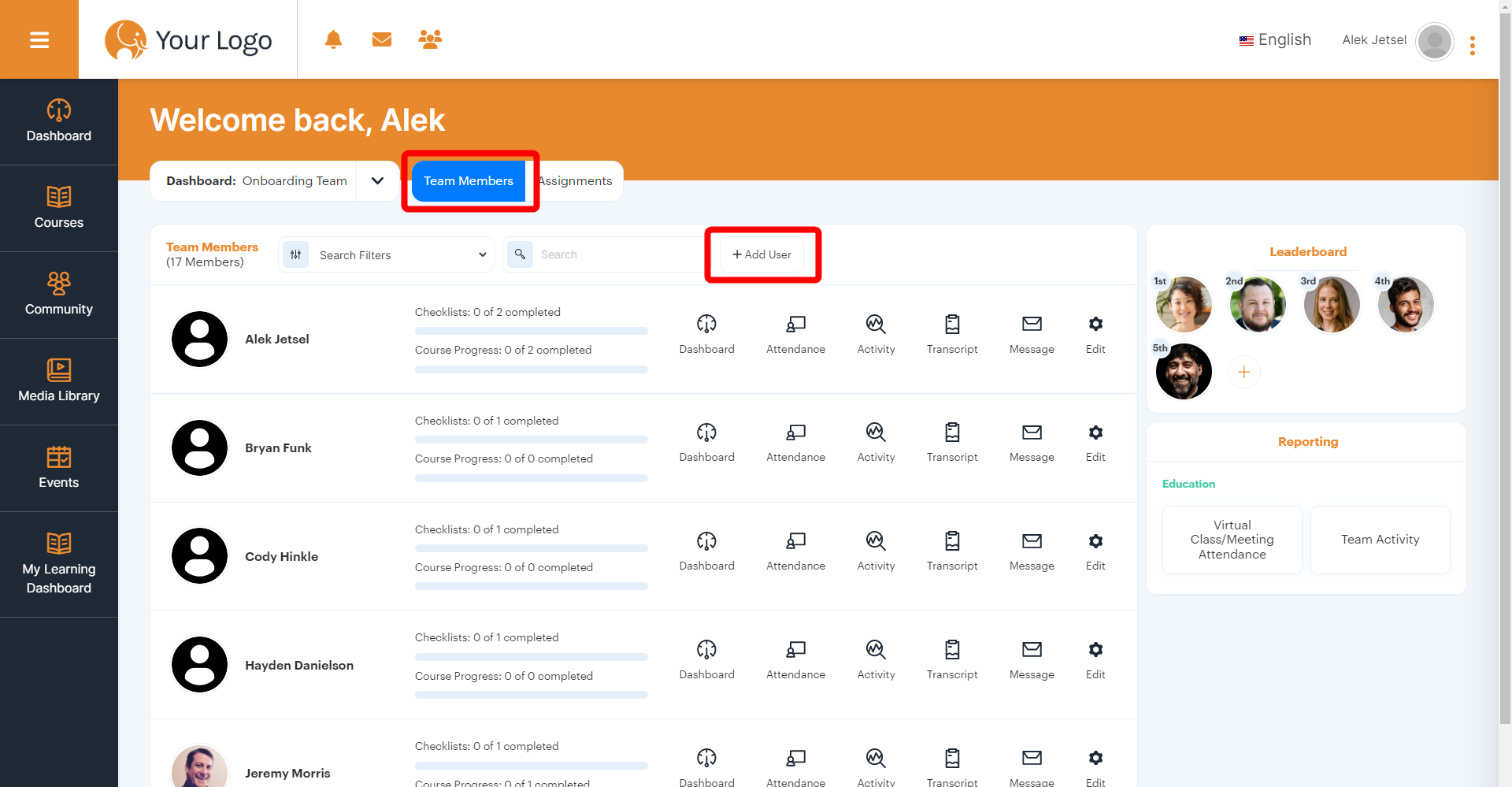Open the Team Activity report
Screen dimensions: 1512x787
1380,540
